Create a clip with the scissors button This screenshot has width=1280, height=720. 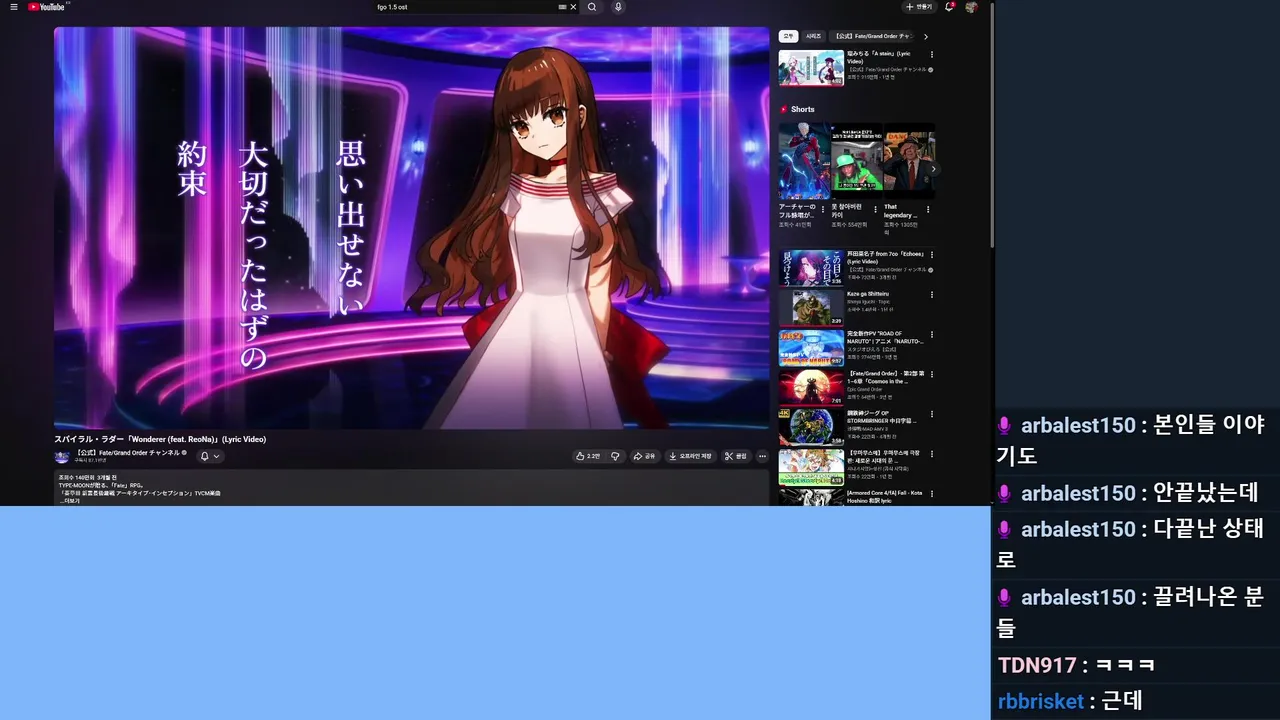tap(736, 456)
